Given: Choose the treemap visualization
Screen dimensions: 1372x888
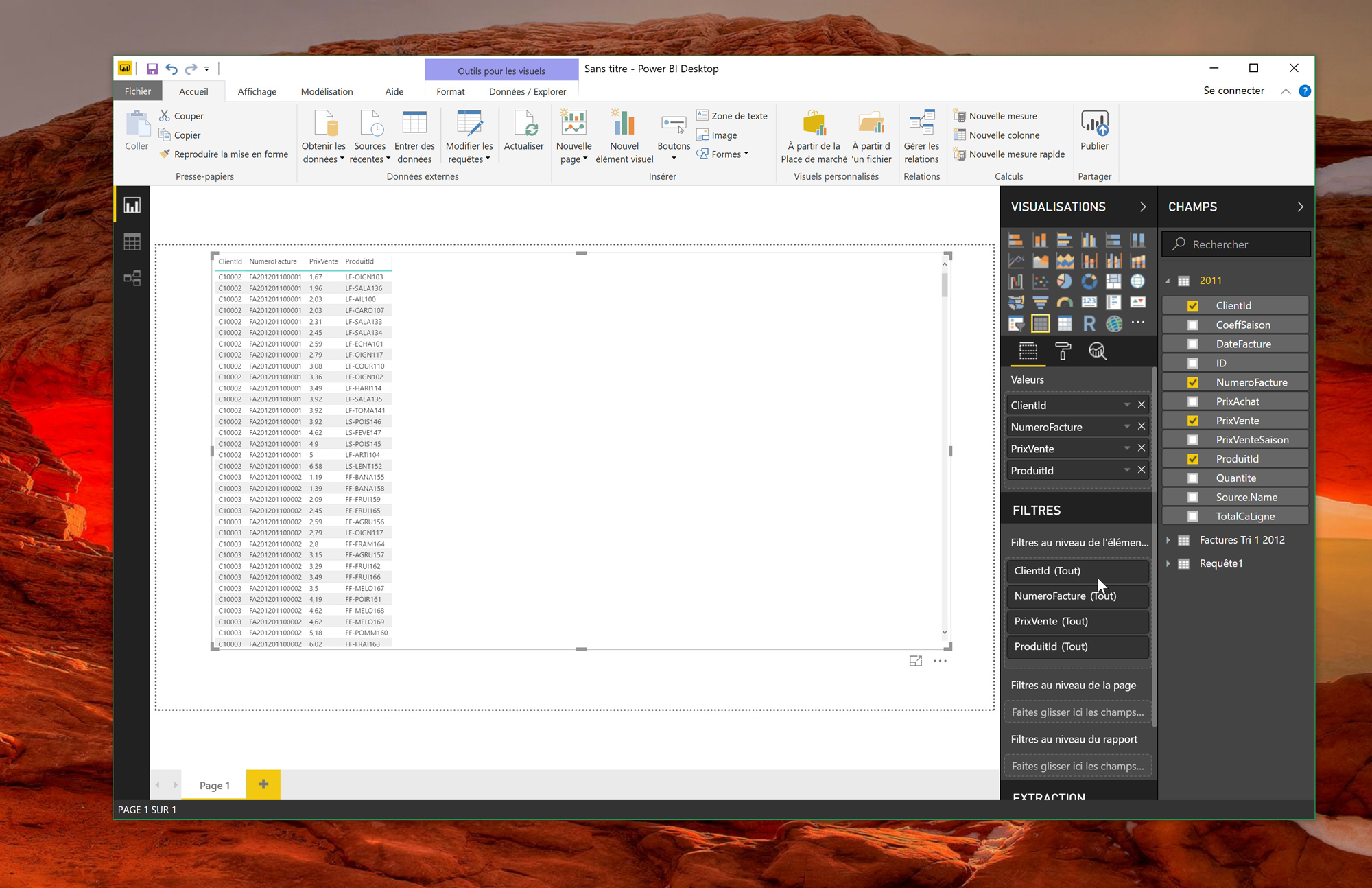Looking at the screenshot, I should pos(1113,281).
